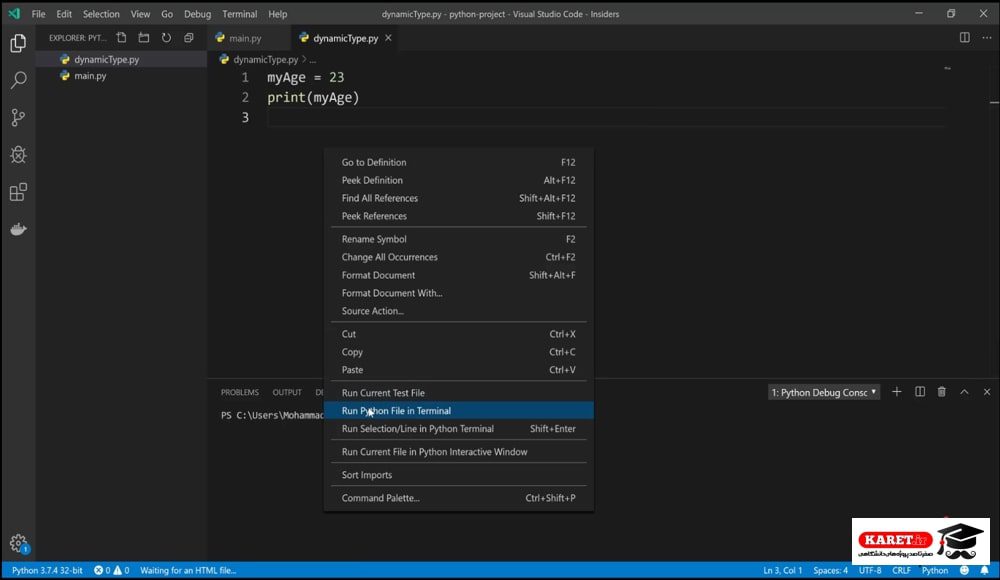Choose Run Selection/Line in Python Terminal

pyautogui.click(x=459, y=428)
